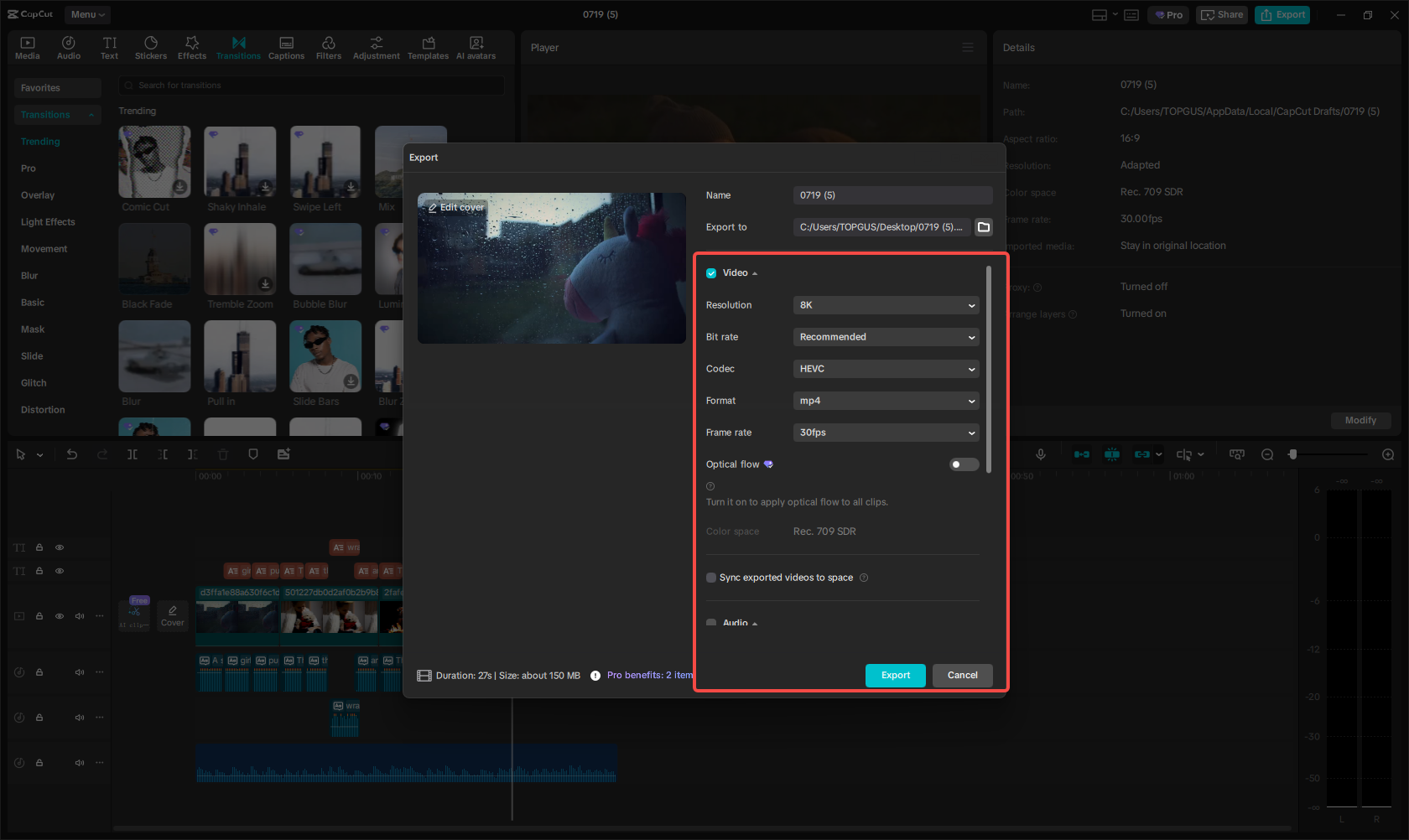Open the Resolution dropdown set to 8K

pos(886,305)
